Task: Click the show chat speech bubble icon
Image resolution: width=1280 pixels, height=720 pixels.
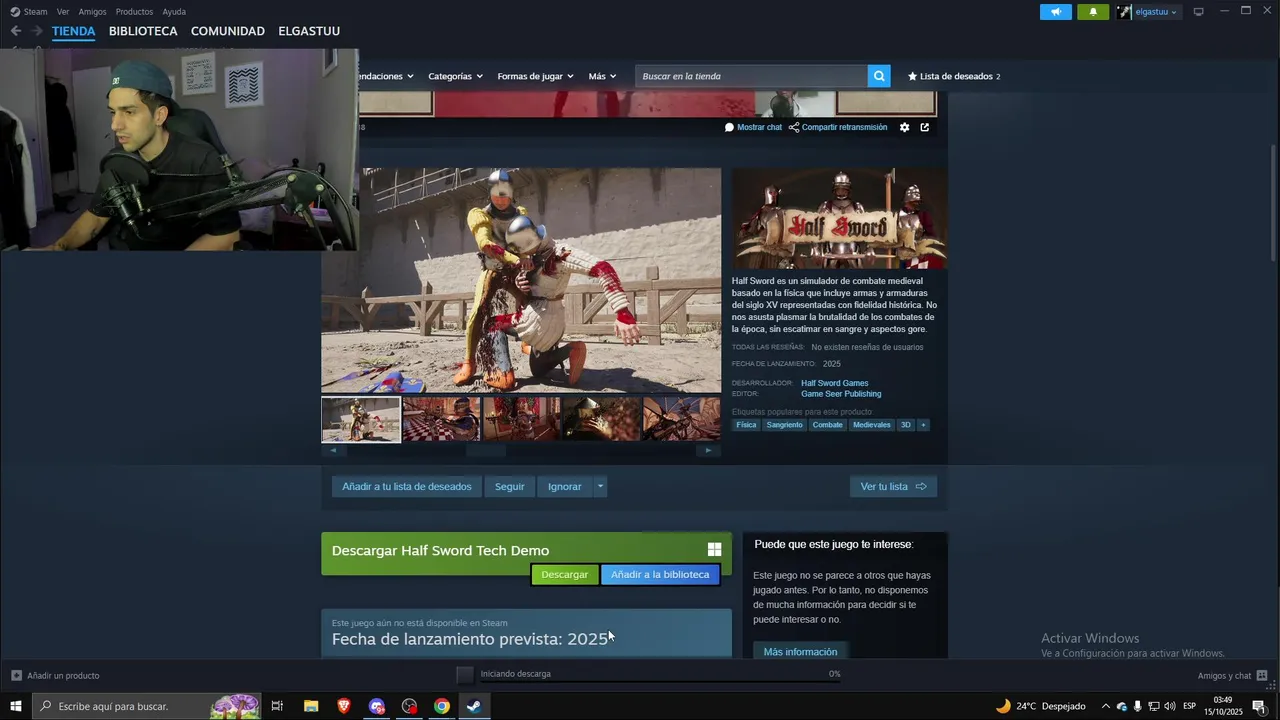Action: 729,127
